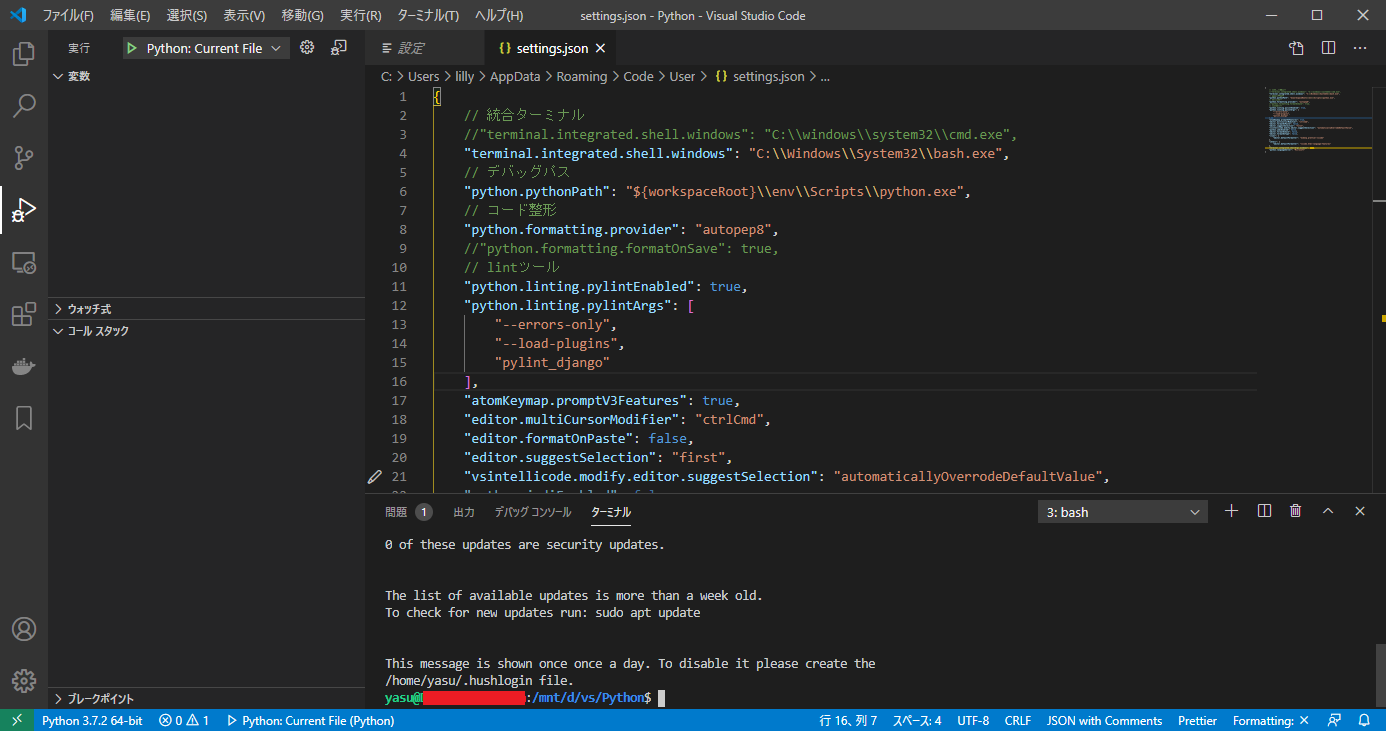This screenshot has width=1386, height=731.
Task: Click Python: Current File (Python) in status bar
Action: coord(311,720)
